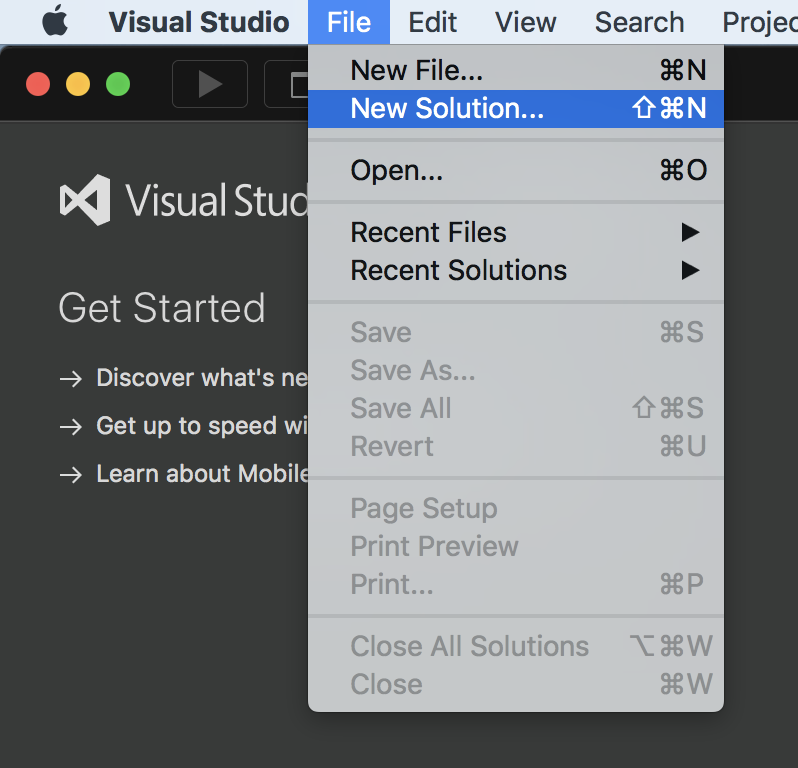
Task: Follow the Get up to speed link
Action: tap(202, 426)
